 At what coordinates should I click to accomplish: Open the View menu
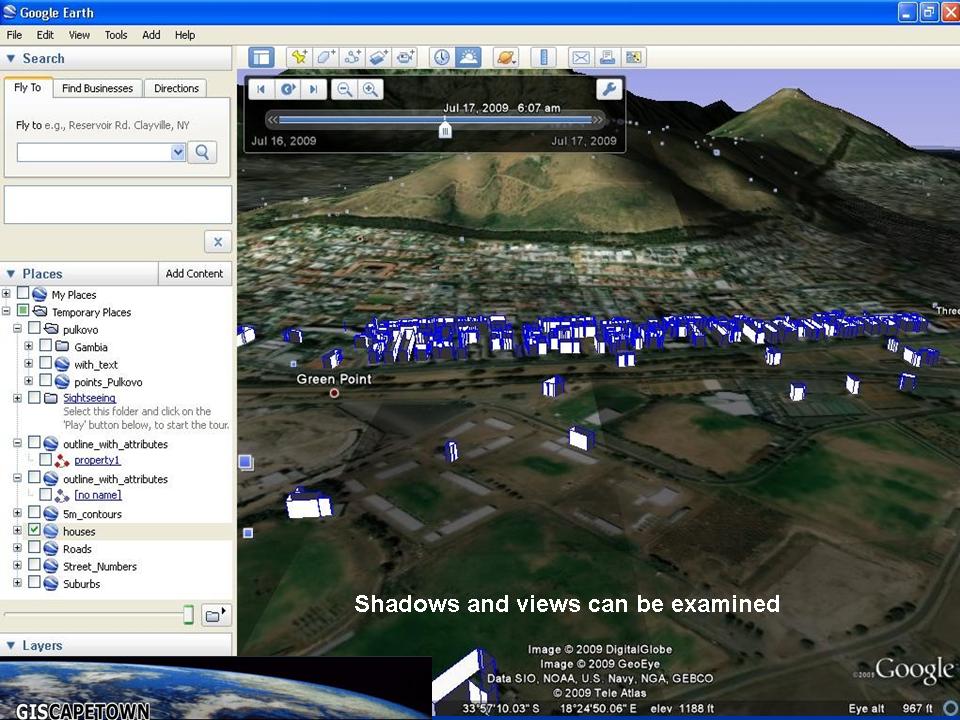point(79,35)
